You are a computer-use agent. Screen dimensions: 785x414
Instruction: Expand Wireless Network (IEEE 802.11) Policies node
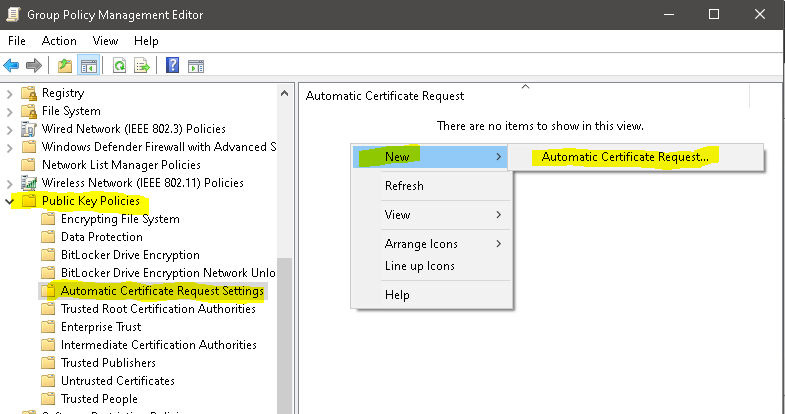tap(11, 183)
